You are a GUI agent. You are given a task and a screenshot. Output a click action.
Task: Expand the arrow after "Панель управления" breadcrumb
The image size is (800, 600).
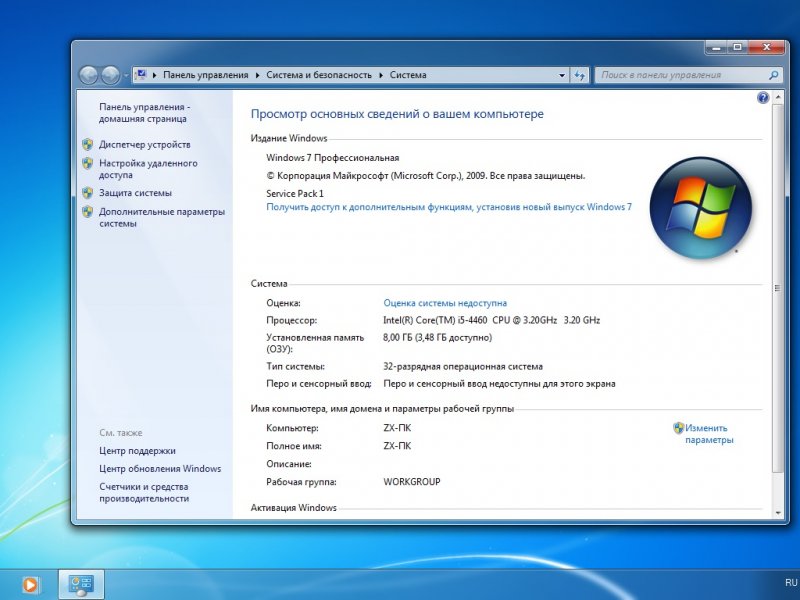pyautogui.click(x=257, y=75)
